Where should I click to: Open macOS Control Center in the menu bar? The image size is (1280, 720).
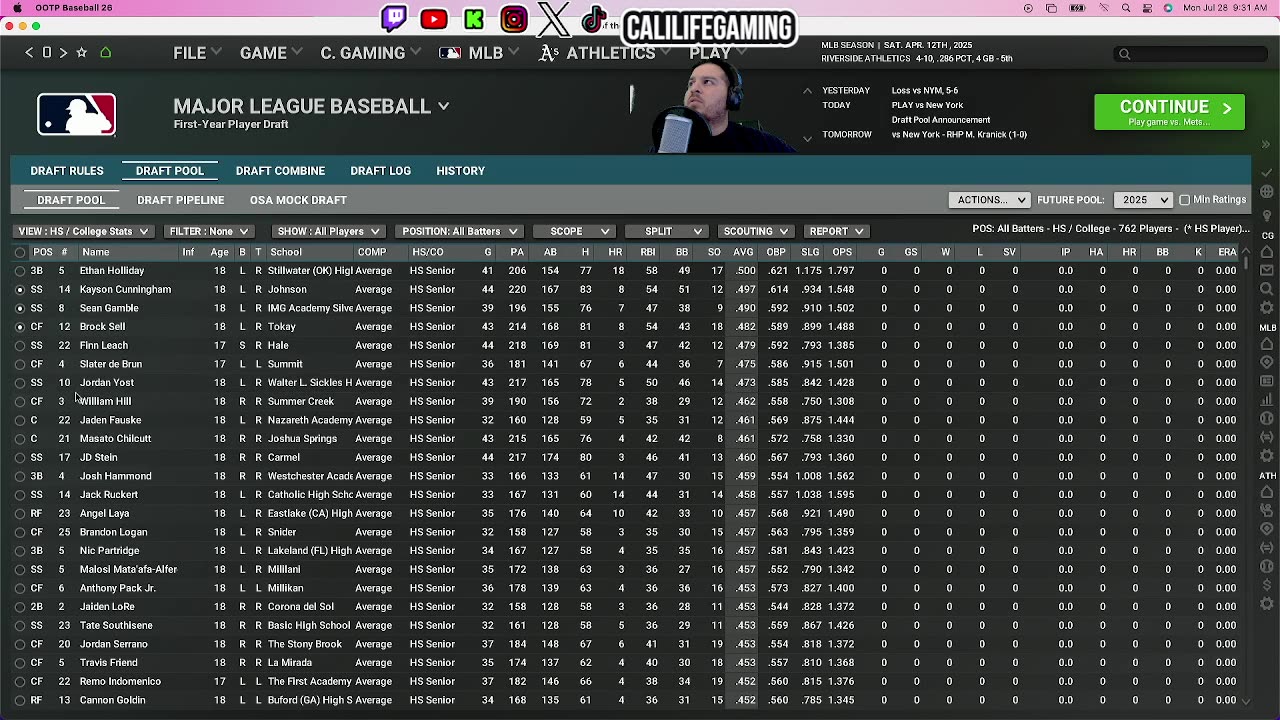tap(1146, 8)
